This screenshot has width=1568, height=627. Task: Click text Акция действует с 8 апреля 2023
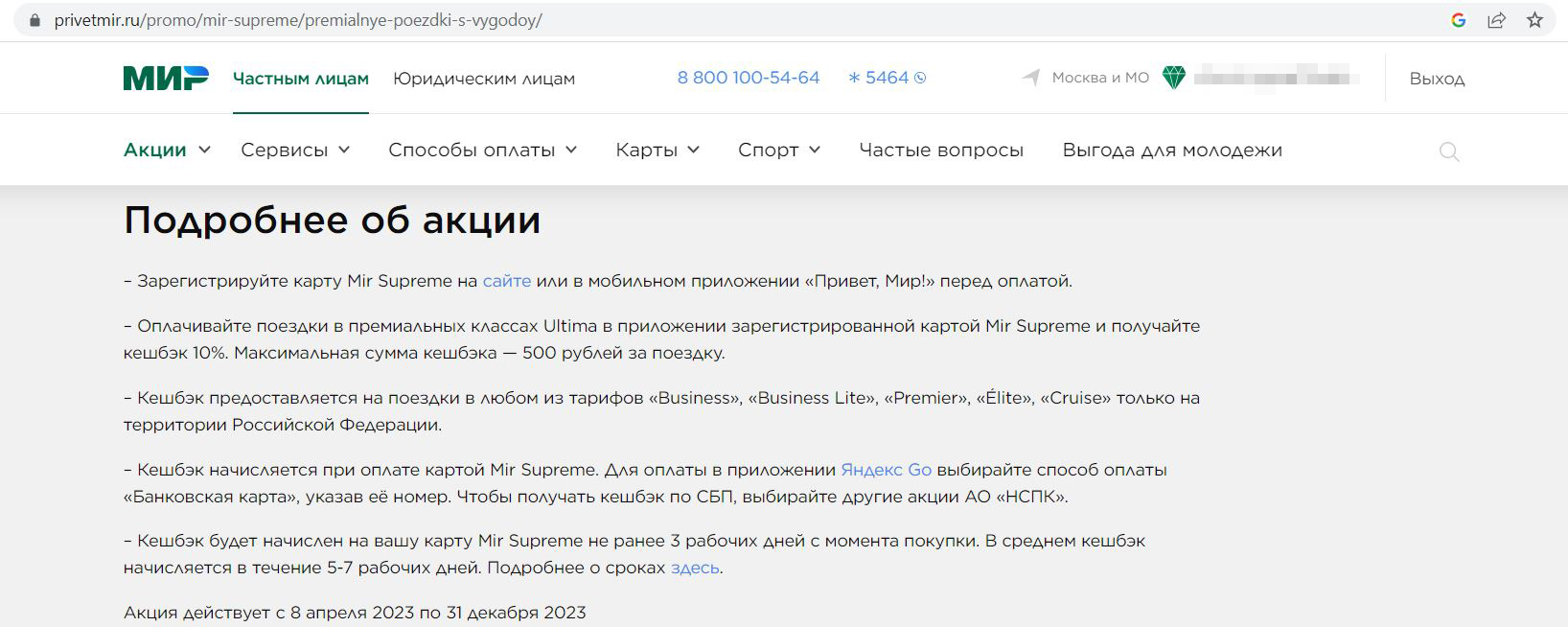click(355, 612)
